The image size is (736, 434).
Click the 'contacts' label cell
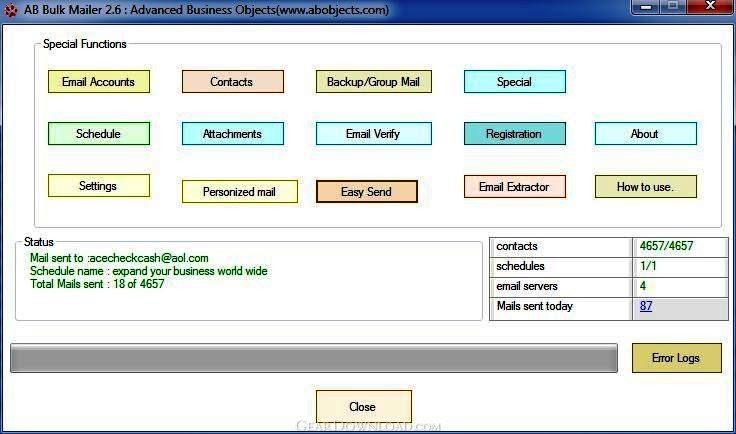click(x=561, y=247)
